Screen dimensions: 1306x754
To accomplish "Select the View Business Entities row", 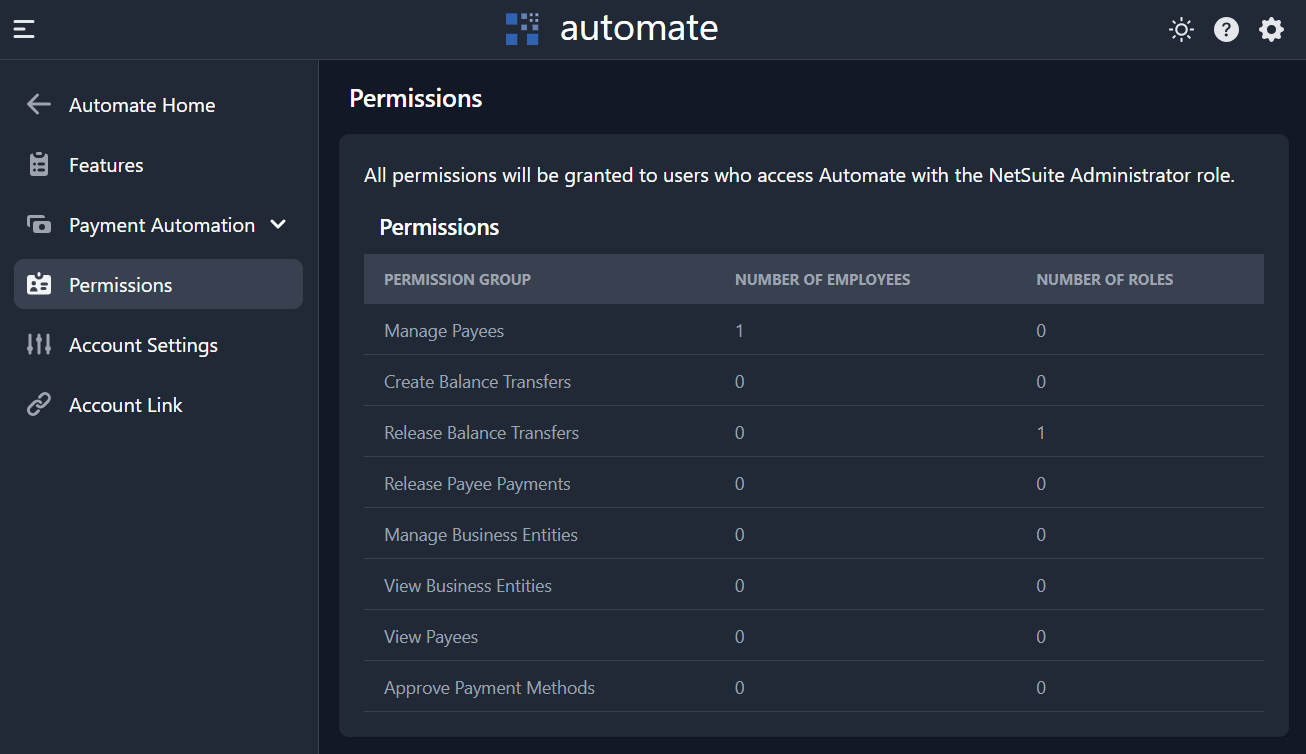I will pyautogui.click(x=467, y=586).
